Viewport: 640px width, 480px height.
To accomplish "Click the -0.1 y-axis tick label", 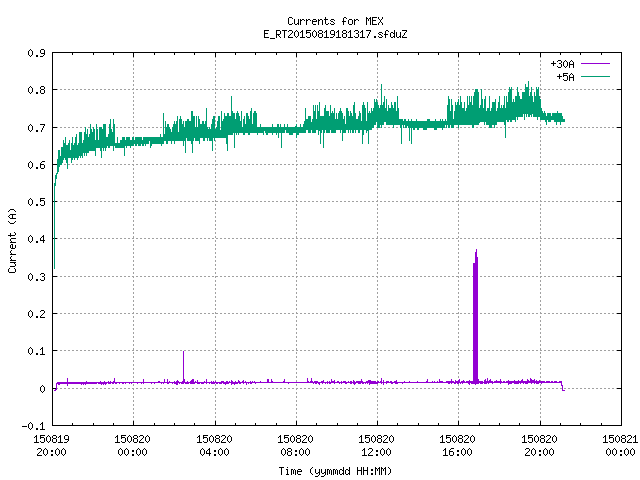I will click(33, 426).
